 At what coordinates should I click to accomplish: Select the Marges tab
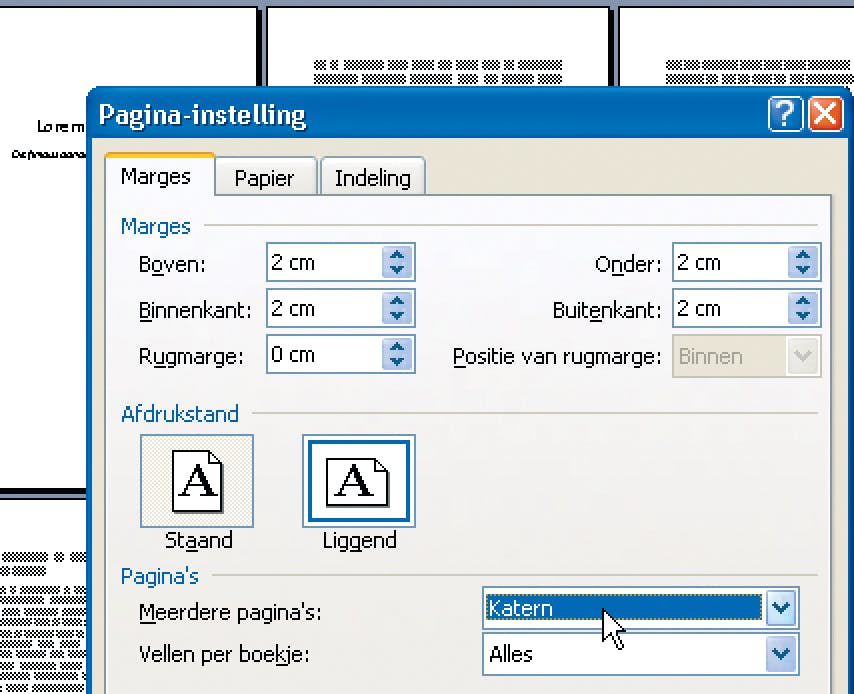click(x=156, y=177)
